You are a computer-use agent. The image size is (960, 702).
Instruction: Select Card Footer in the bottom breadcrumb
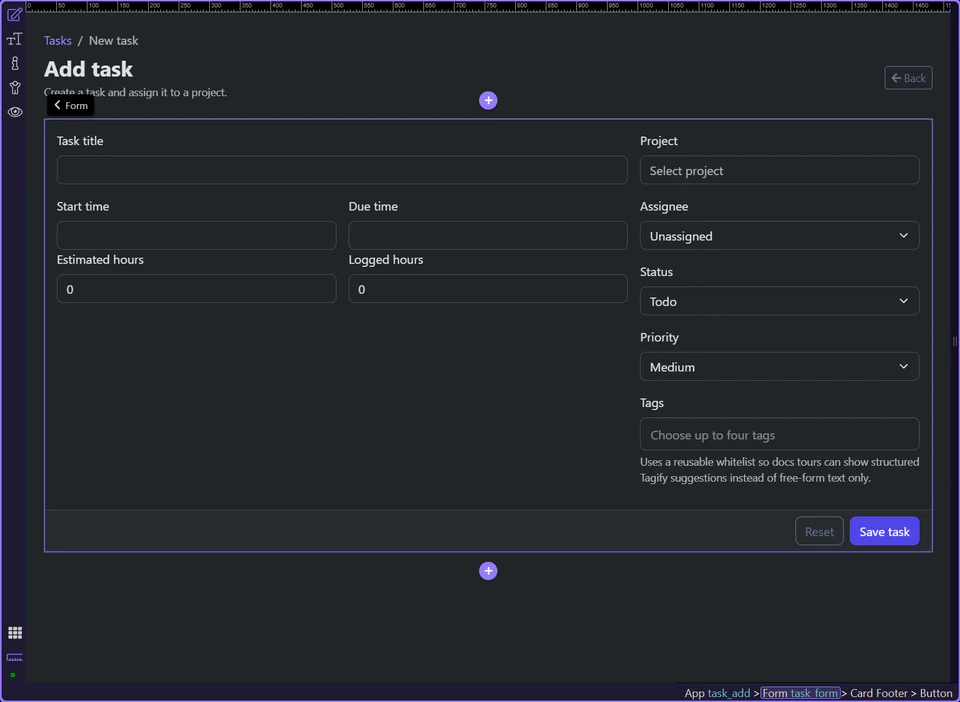click(x=878, y=692)
